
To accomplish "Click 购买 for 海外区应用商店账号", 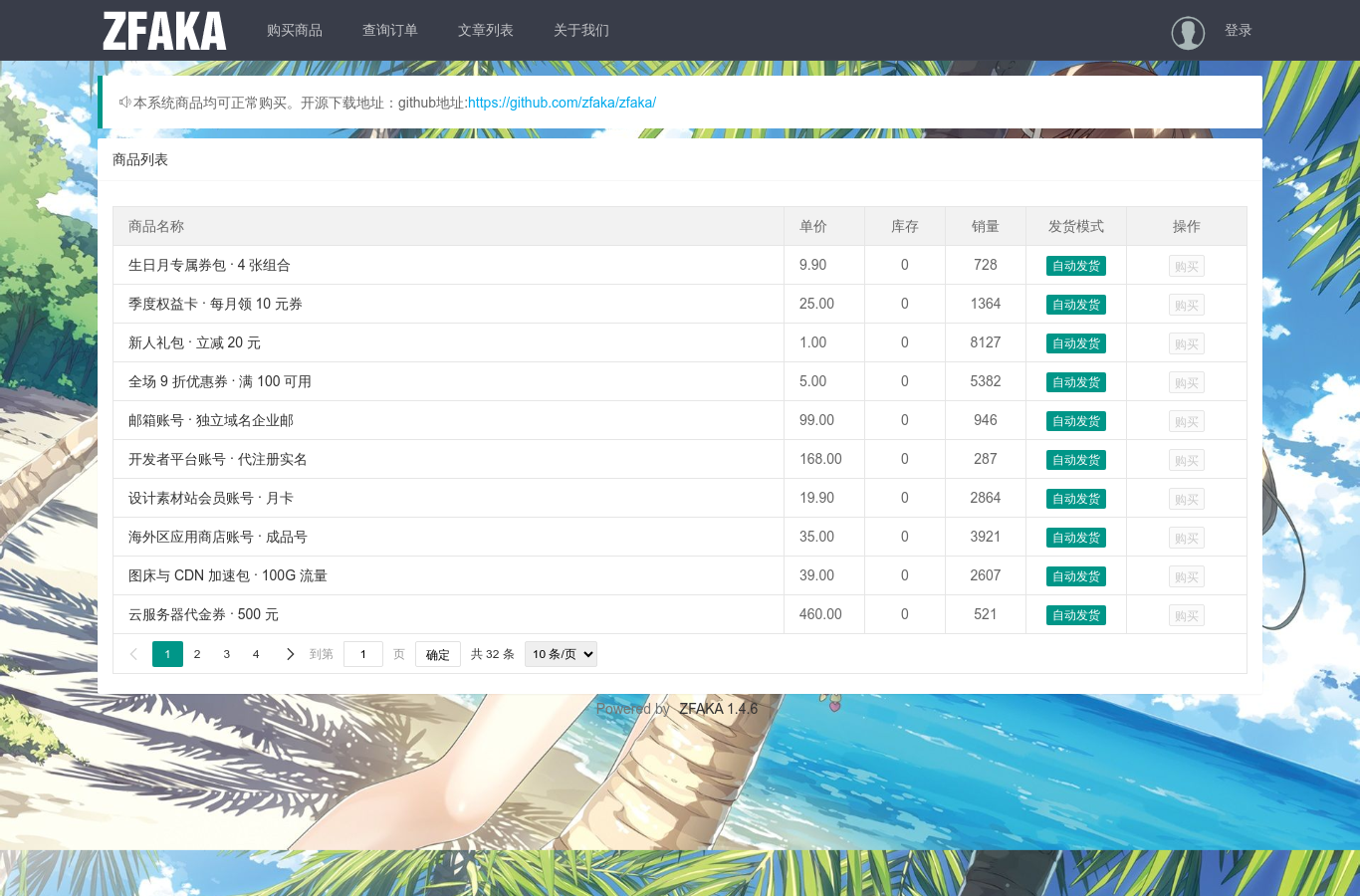I will 1187,538.
